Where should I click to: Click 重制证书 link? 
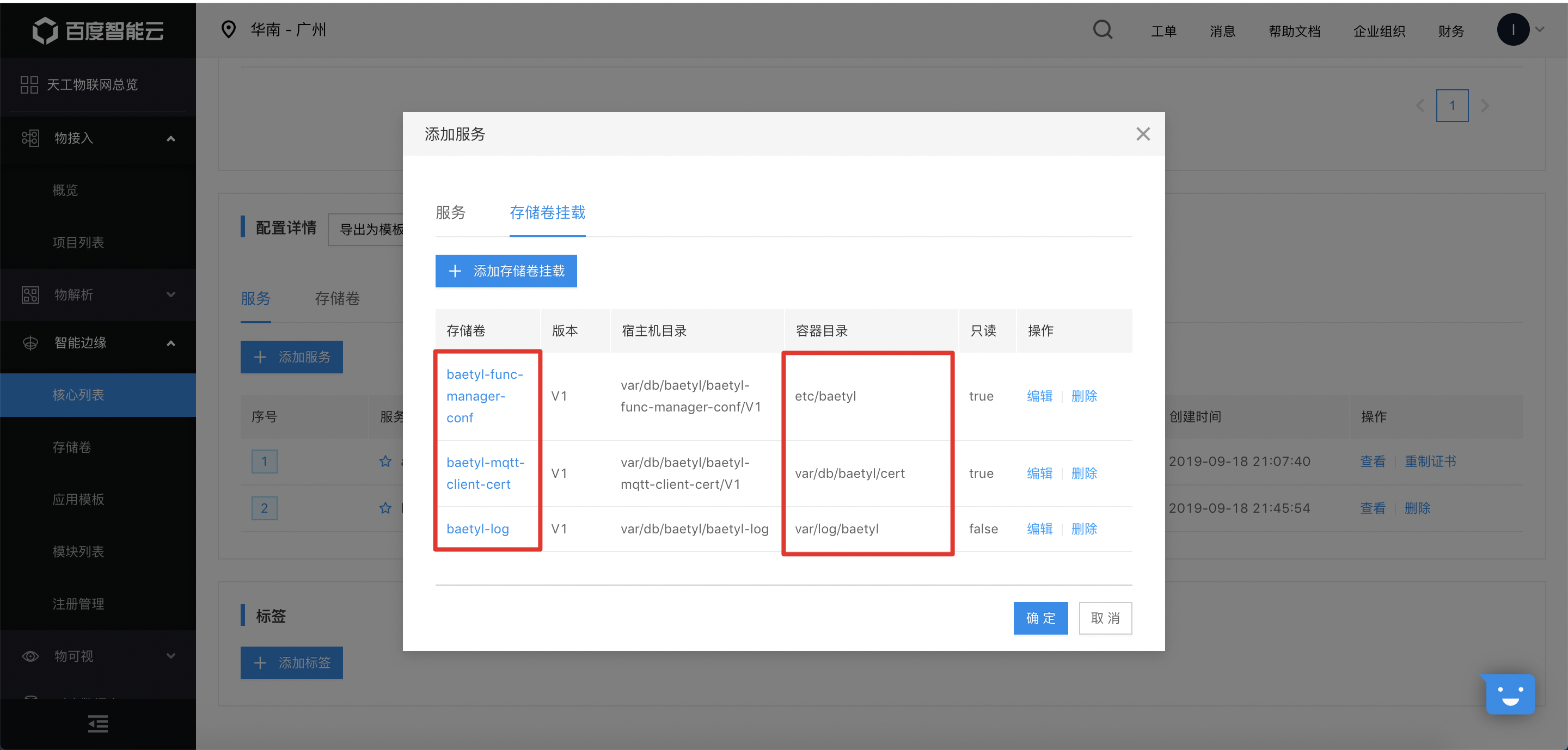1430,461
